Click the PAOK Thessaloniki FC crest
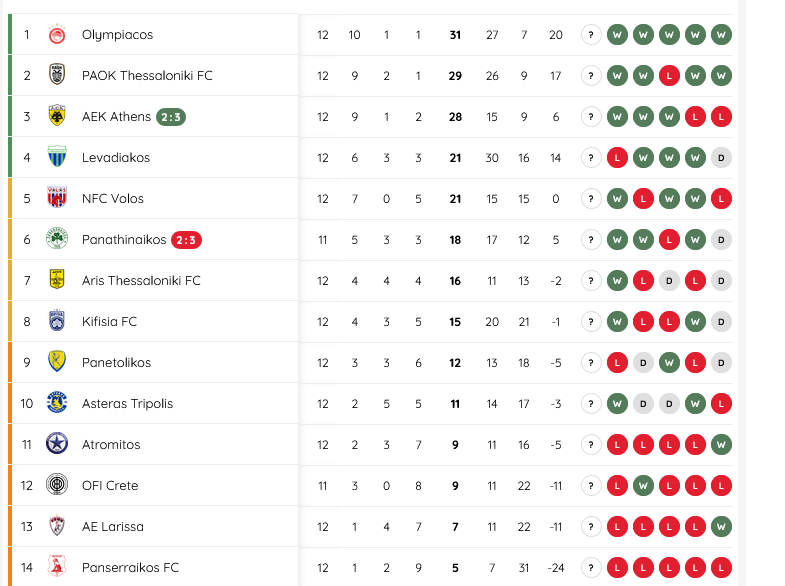This screenshot has width=785, height=586. (x=57, y=76)
